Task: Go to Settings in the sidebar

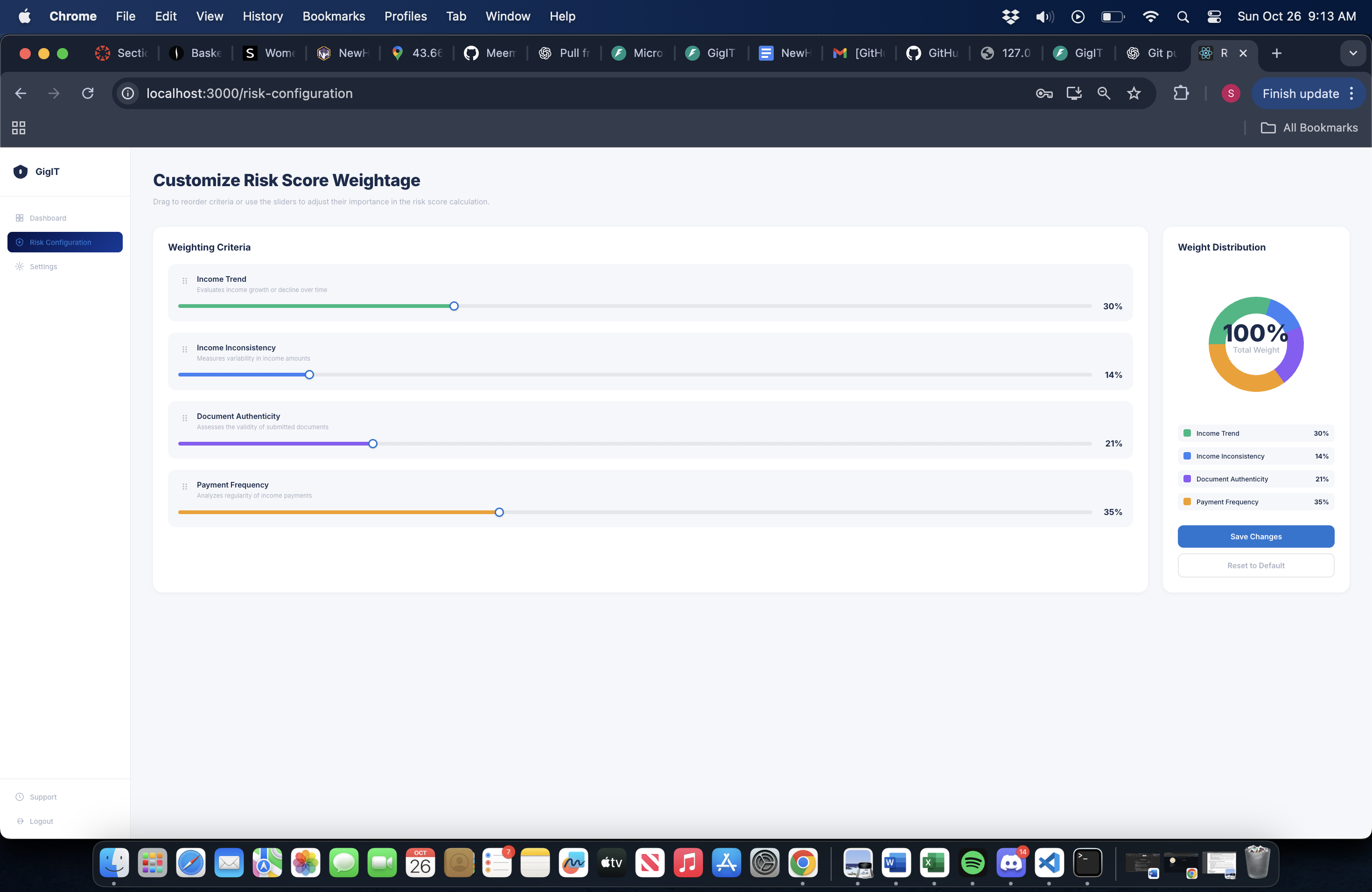Action: click(43, 266)
